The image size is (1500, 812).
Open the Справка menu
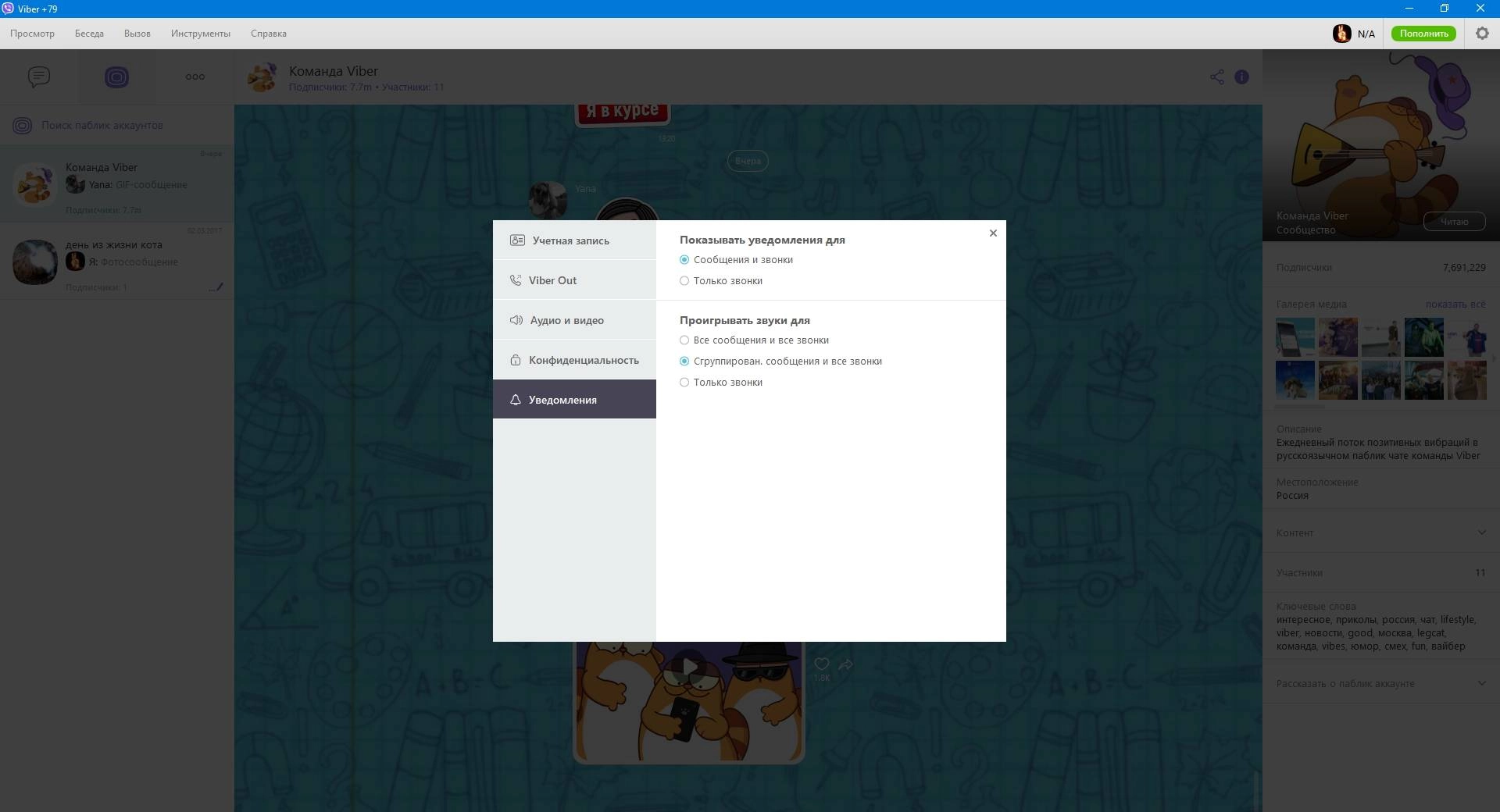tap(269, 34)
